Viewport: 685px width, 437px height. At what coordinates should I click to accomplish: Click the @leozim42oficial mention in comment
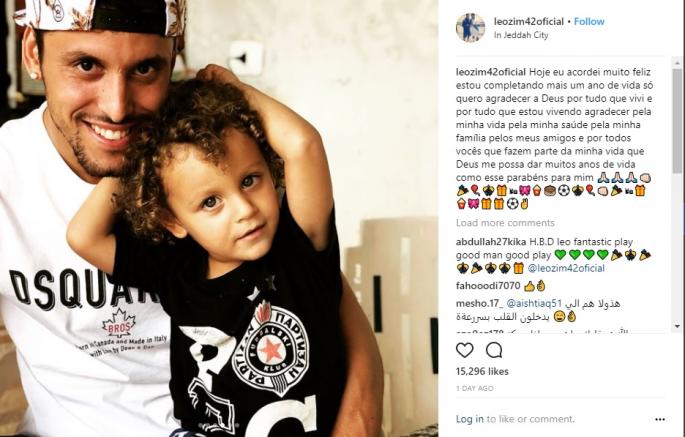pyautogui.click(x=566, y=268)
